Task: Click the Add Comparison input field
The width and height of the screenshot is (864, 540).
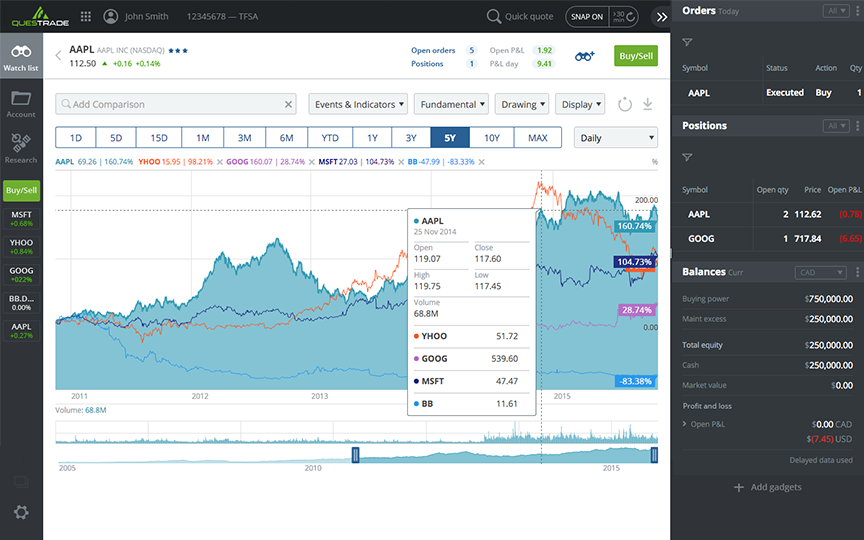Action: tap(175, 104)
